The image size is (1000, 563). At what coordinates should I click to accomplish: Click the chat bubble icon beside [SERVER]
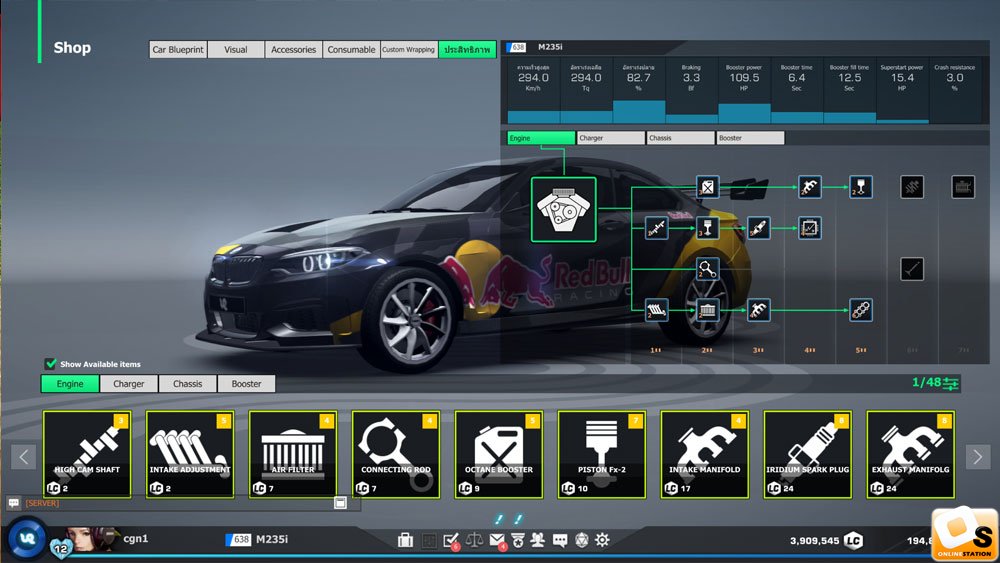coord(13,503)
